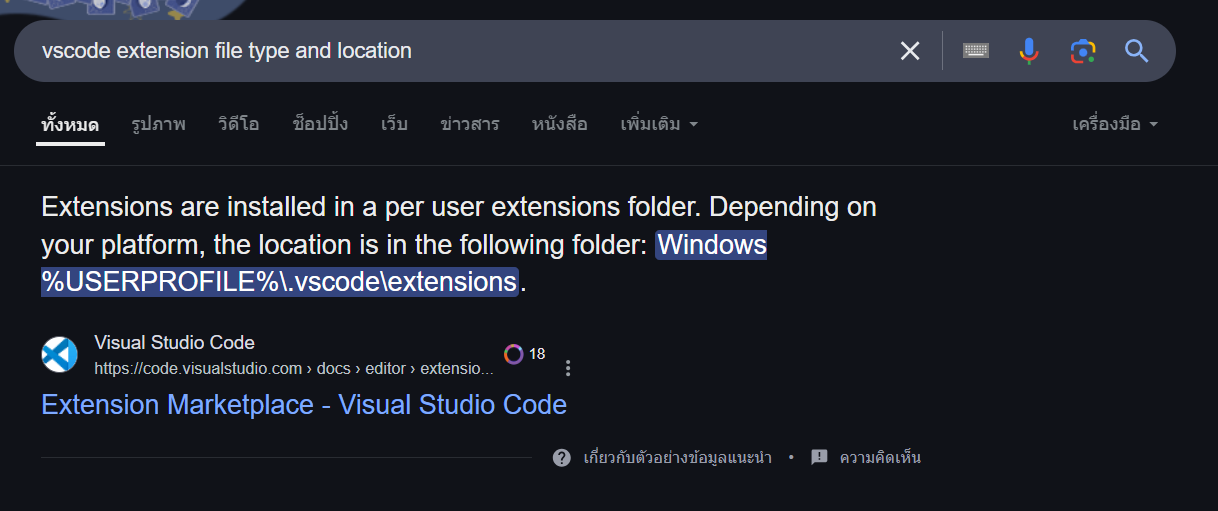The width and height of the screenshot is (1218, 511).
Task: Select the ช็อปปิ้ง shopping tab
Action: [320, 125]
